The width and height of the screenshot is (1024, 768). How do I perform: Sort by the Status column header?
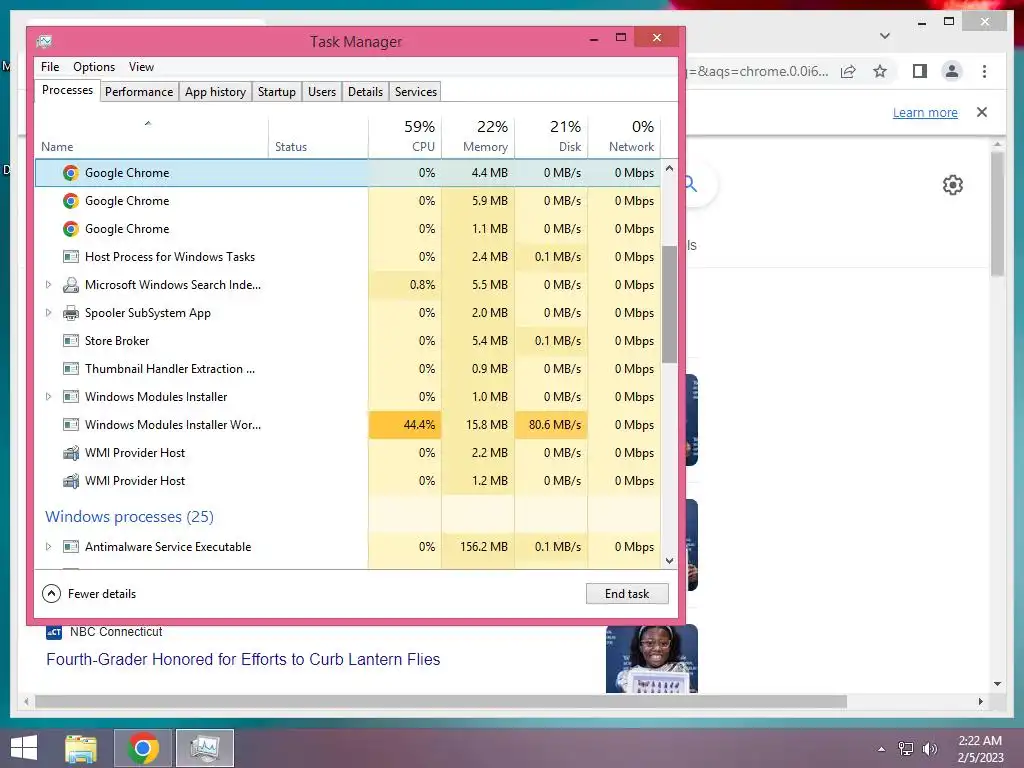[318, 137]
